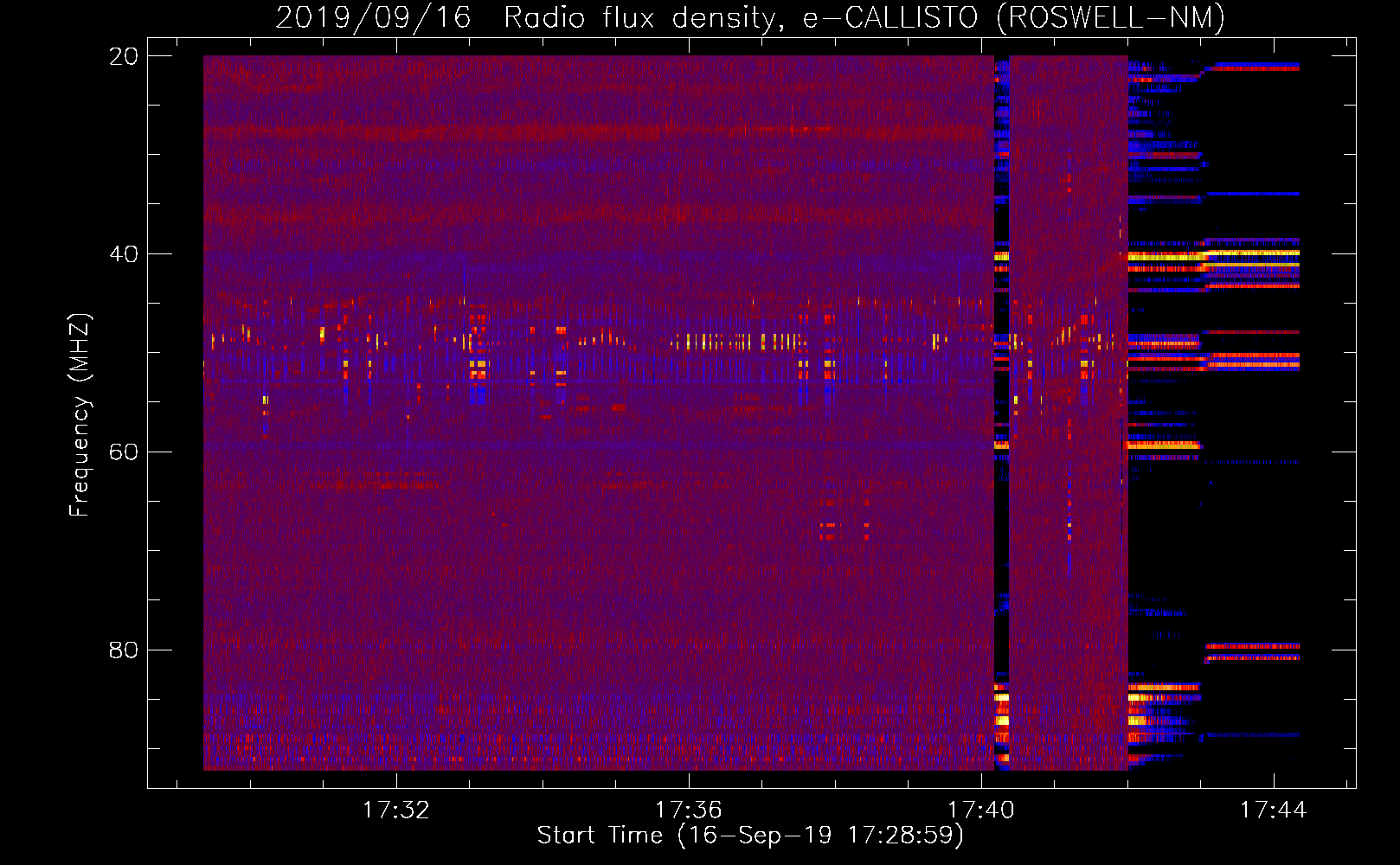Image resolution: width=1400 pixels, height=865 pixels.
Task: Click the 17:44 time tick label
Action: coord(1274,811)
